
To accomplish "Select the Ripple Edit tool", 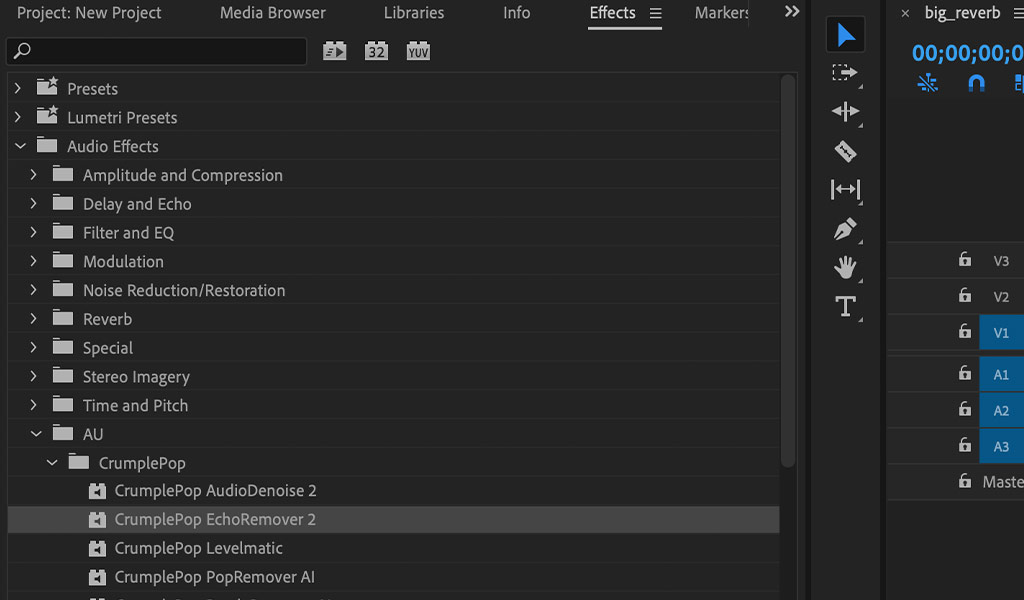I will pos(845,112).
